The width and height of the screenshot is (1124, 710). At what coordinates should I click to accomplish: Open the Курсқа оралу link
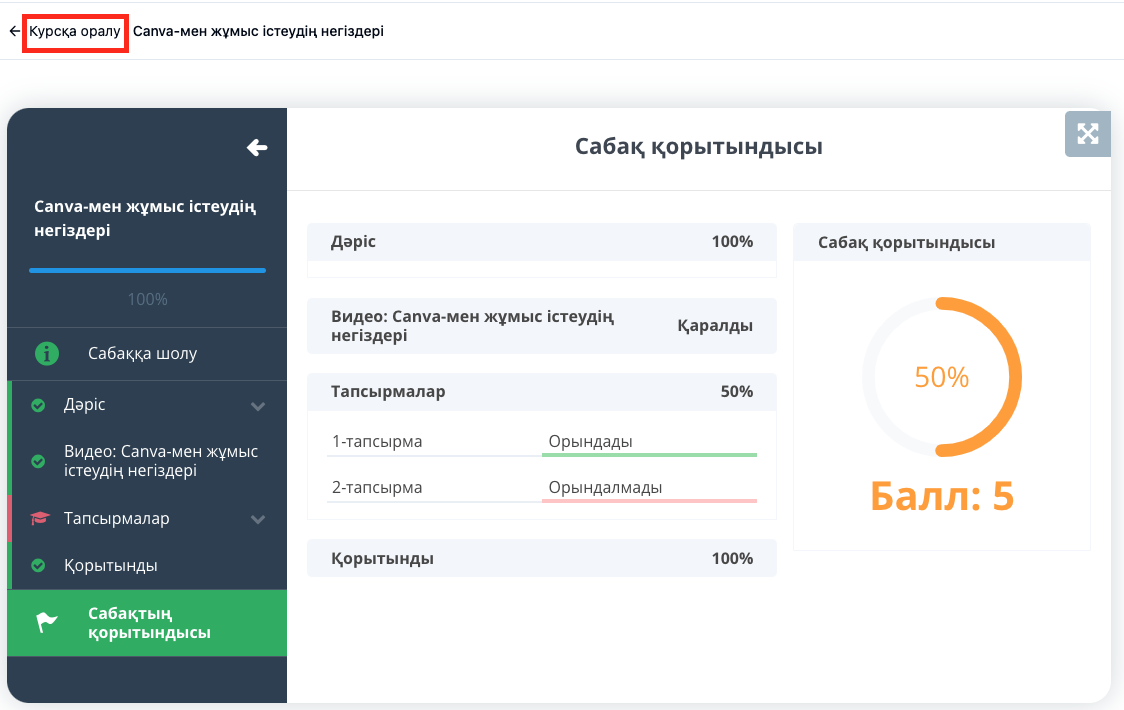[75, 32]
